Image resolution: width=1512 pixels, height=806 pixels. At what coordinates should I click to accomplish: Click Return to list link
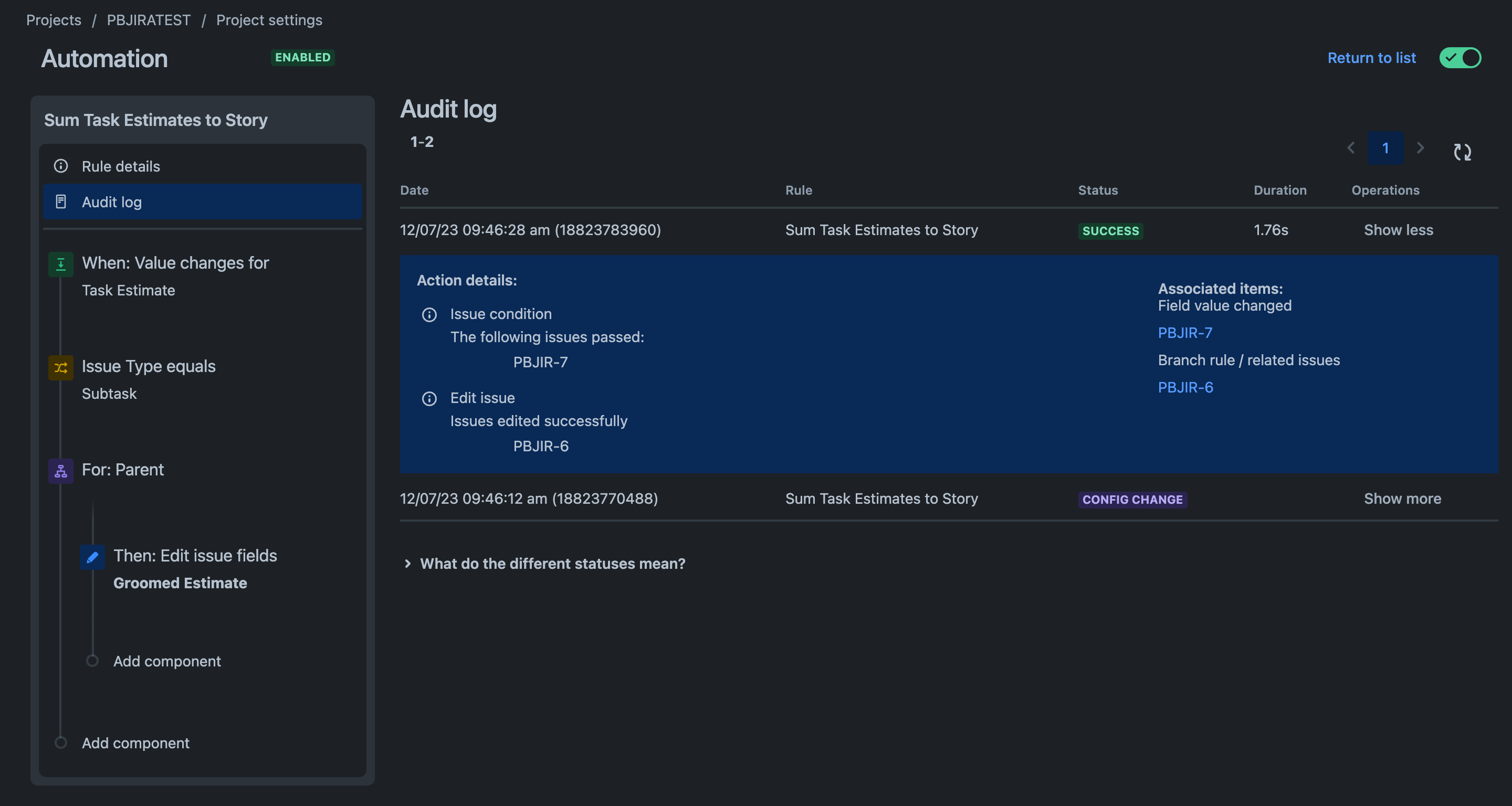1371,58
